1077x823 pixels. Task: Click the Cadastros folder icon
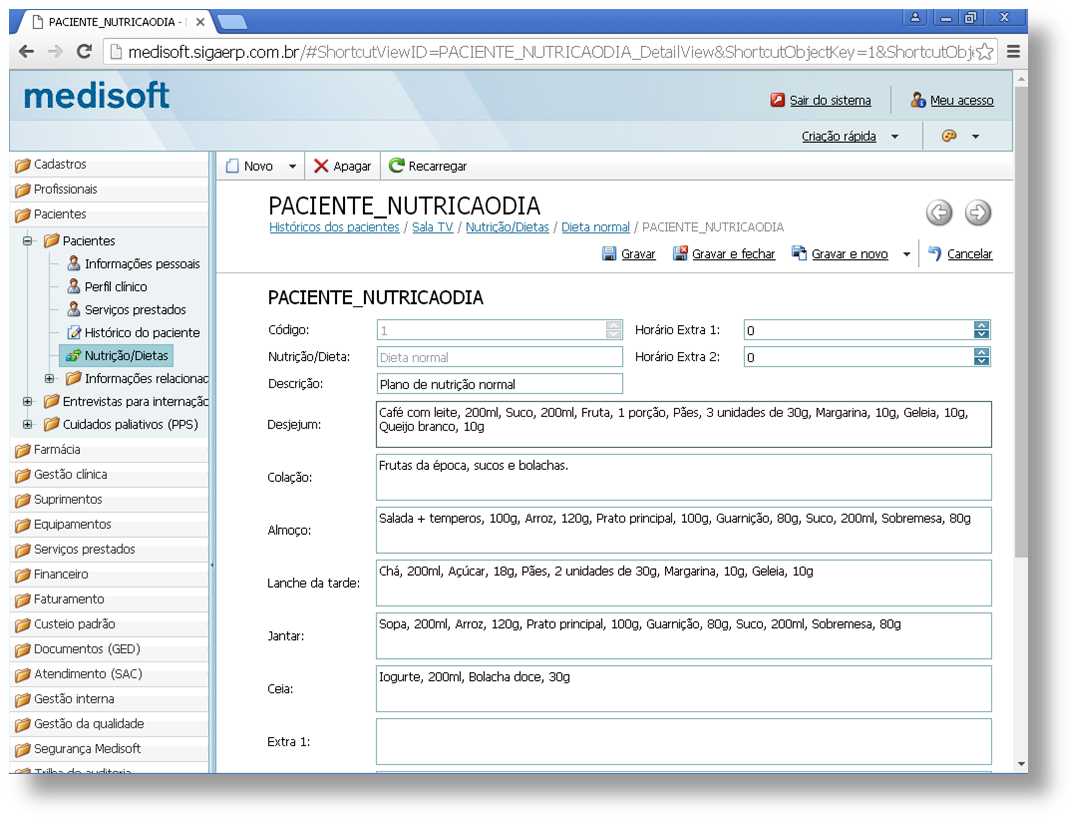23,165
